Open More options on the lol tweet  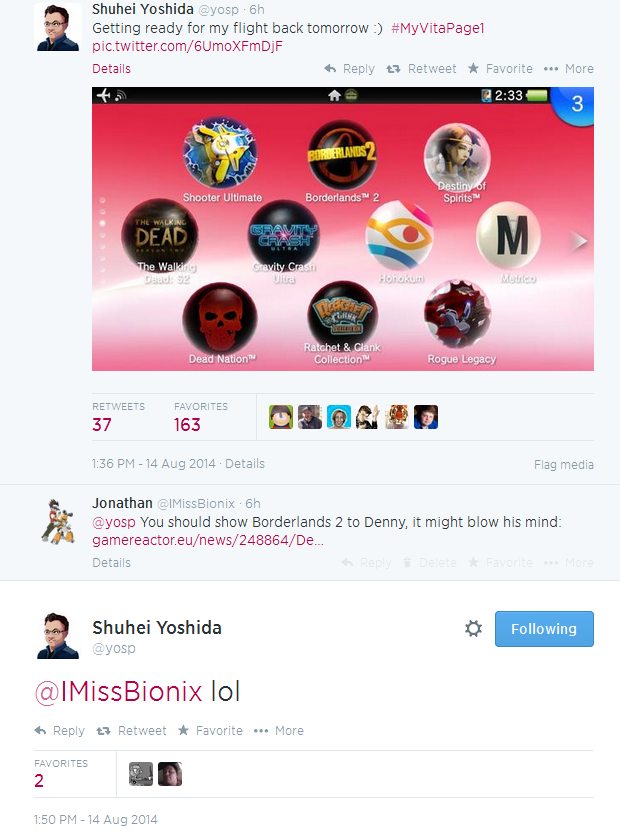click(279, 730)
